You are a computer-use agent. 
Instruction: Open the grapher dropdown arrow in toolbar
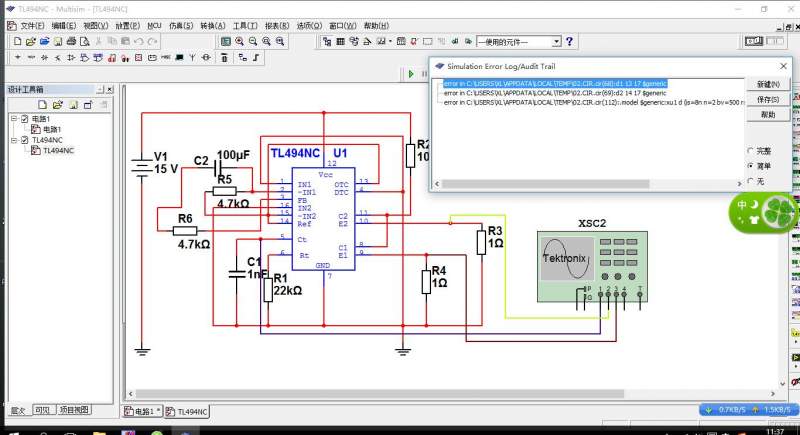[390, 42]
